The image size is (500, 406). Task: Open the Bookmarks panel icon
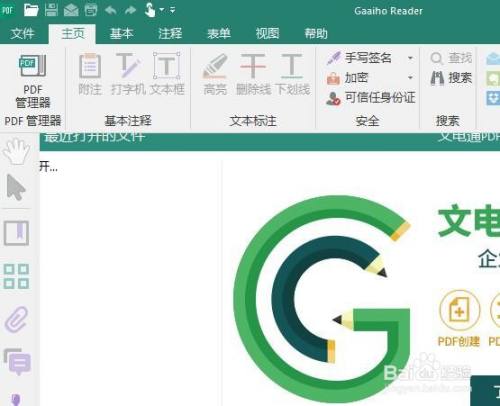pos(16,233)
